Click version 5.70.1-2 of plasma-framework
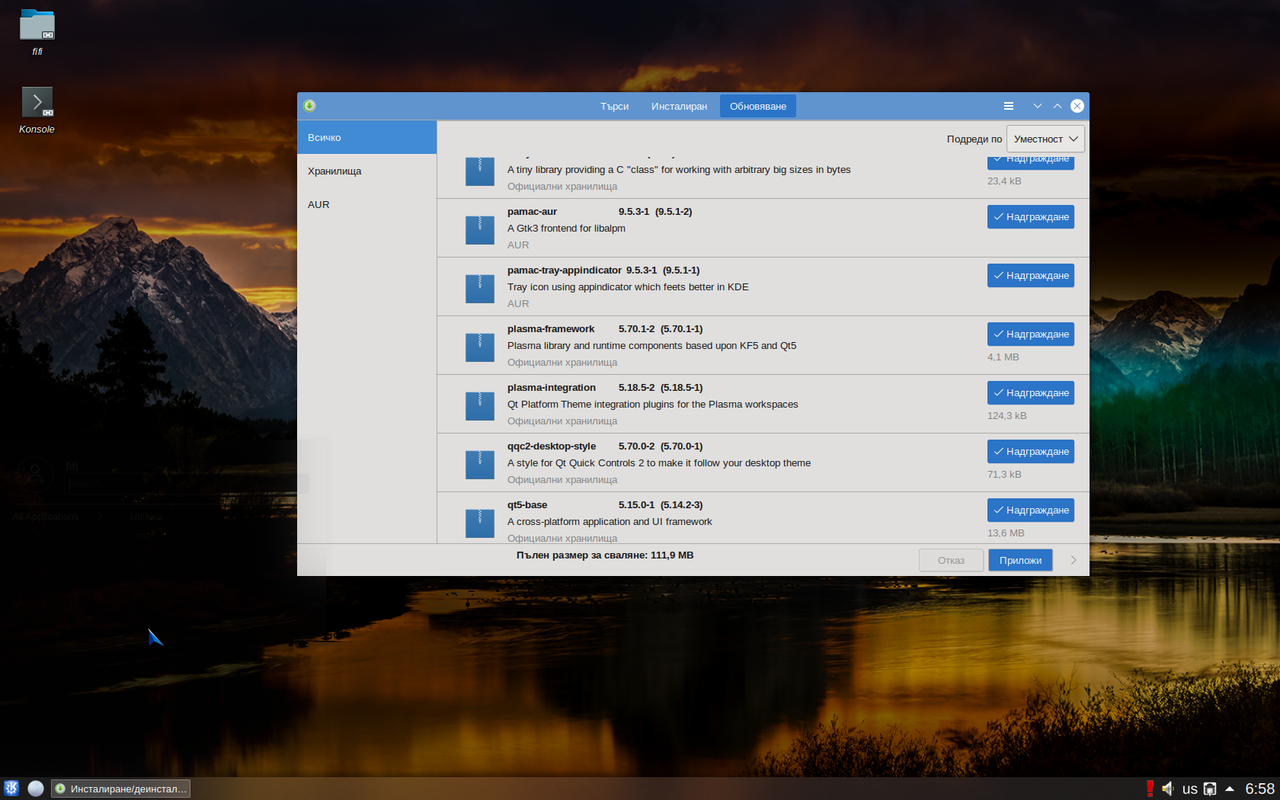 pyautogui.click(x=636, y=329)
